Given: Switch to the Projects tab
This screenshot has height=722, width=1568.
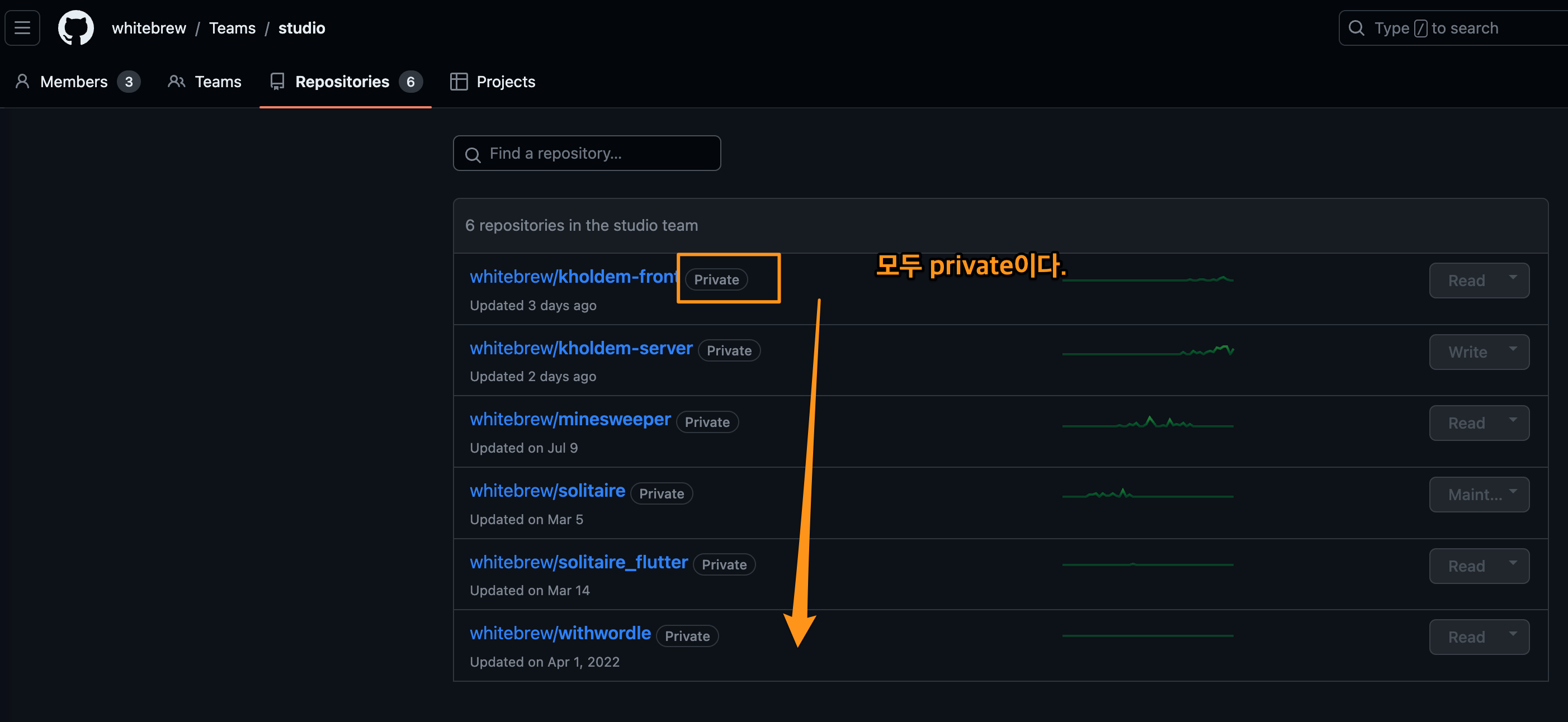Looking at the screenshot, I should 505,82.
